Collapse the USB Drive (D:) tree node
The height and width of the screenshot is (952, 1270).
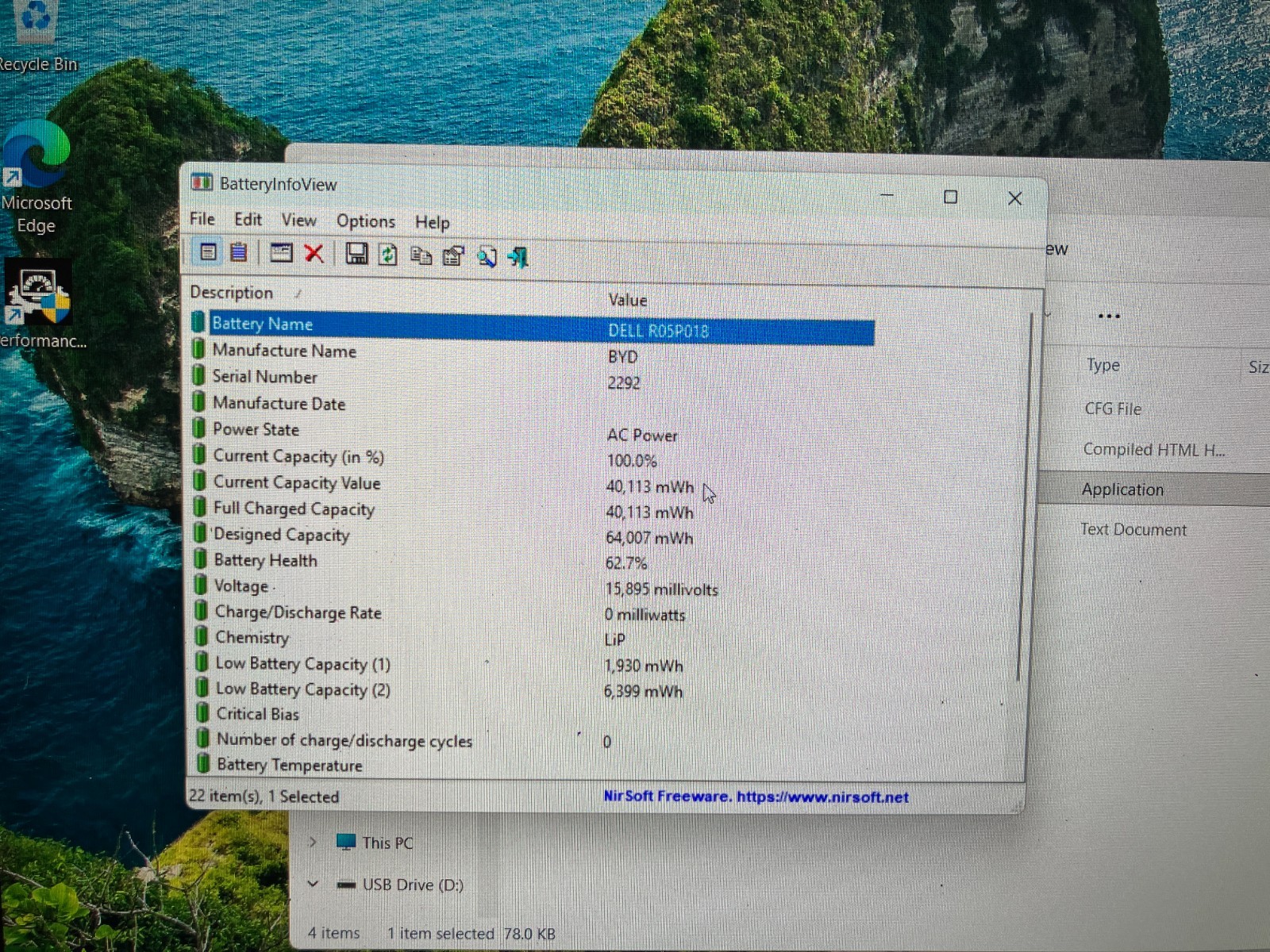click(313, 883)
